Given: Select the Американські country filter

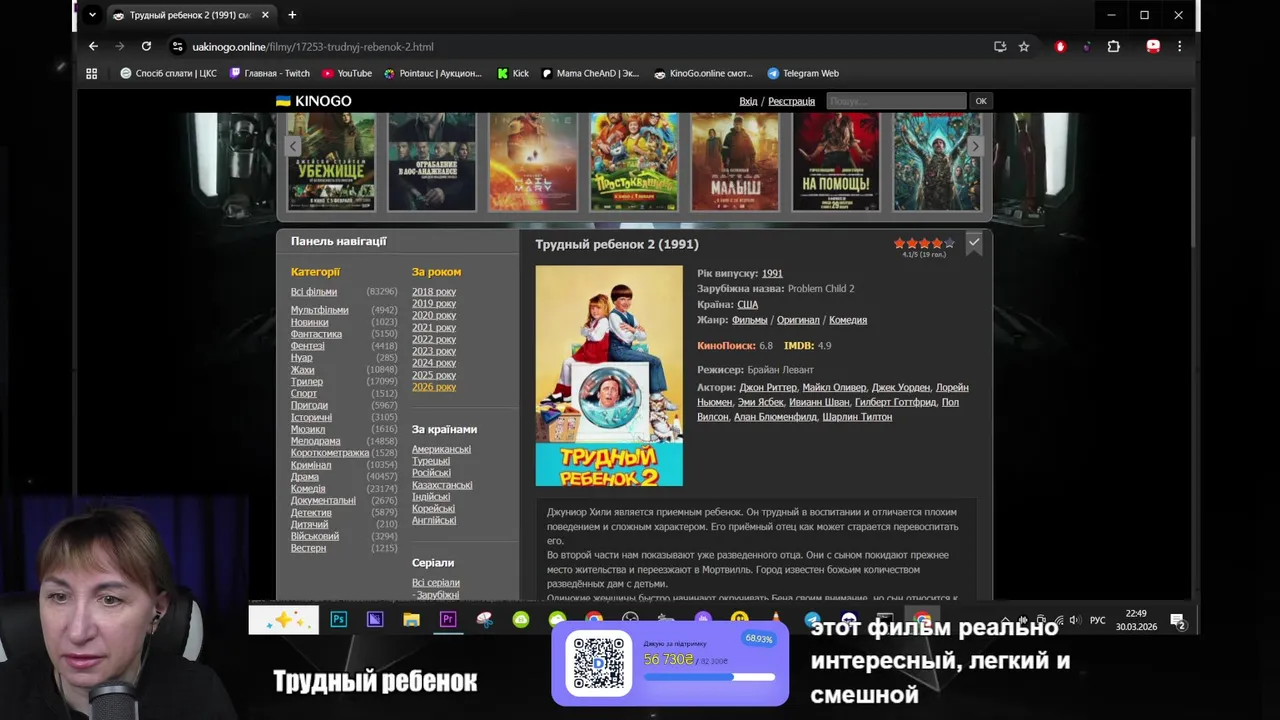Looking at the screenshot, I should (x=441, y=449).
